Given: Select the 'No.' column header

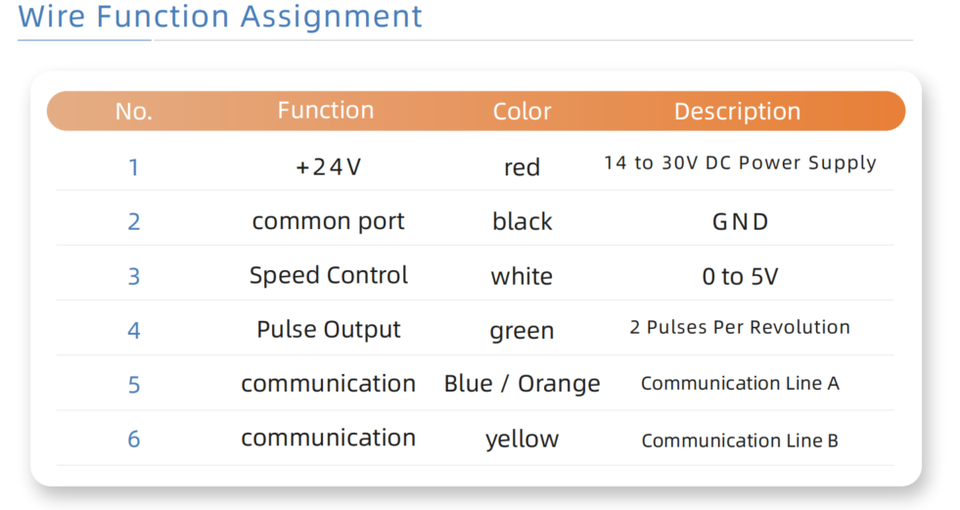Looking at the screenshot, I should [x=134, y=111].
